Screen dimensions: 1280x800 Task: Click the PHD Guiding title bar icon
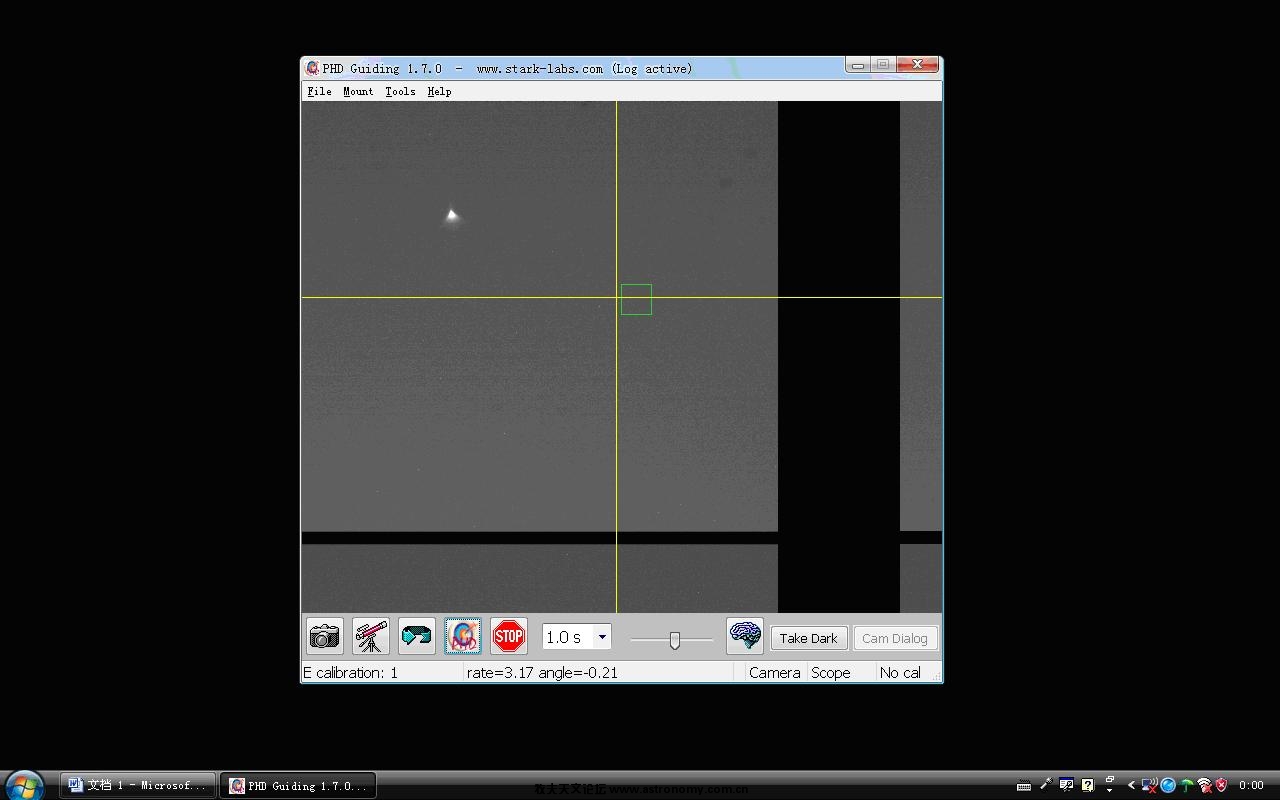[313, 68]
